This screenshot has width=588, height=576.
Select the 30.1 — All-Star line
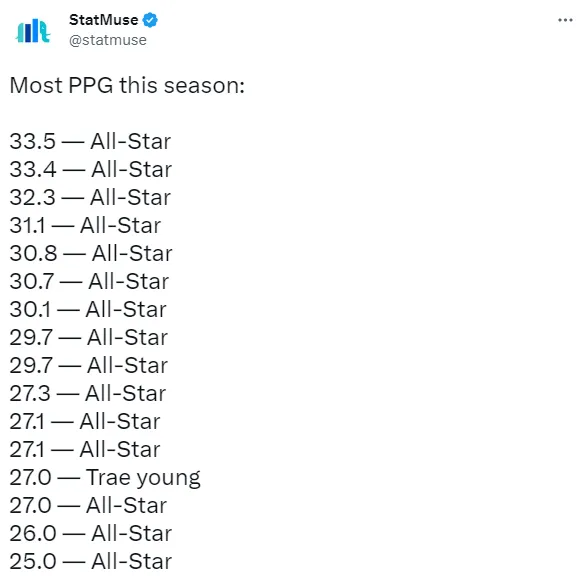(88, 309)
